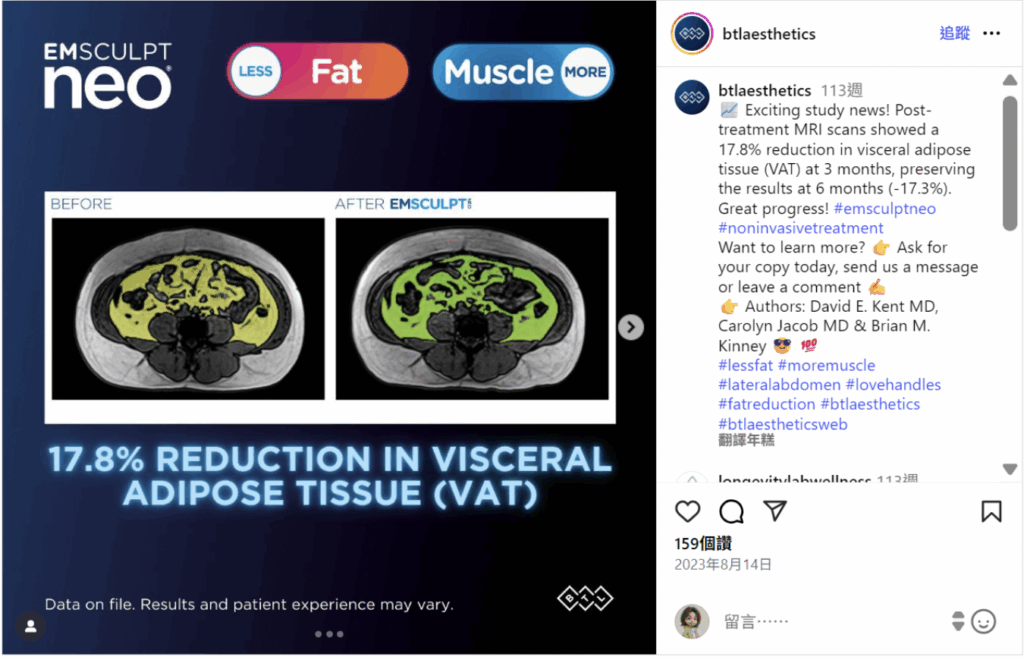
Task: Open the three-dot more options menu
Action: pos(991,33)
